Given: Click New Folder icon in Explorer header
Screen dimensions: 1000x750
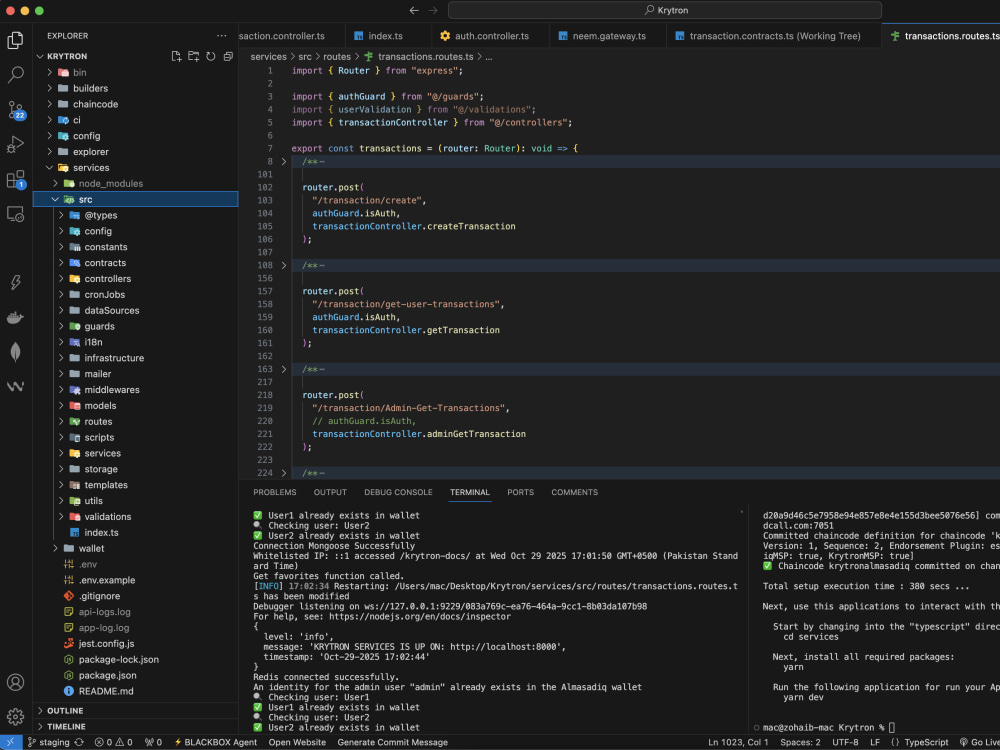Looking at the screenshot, I should [193, 56].
